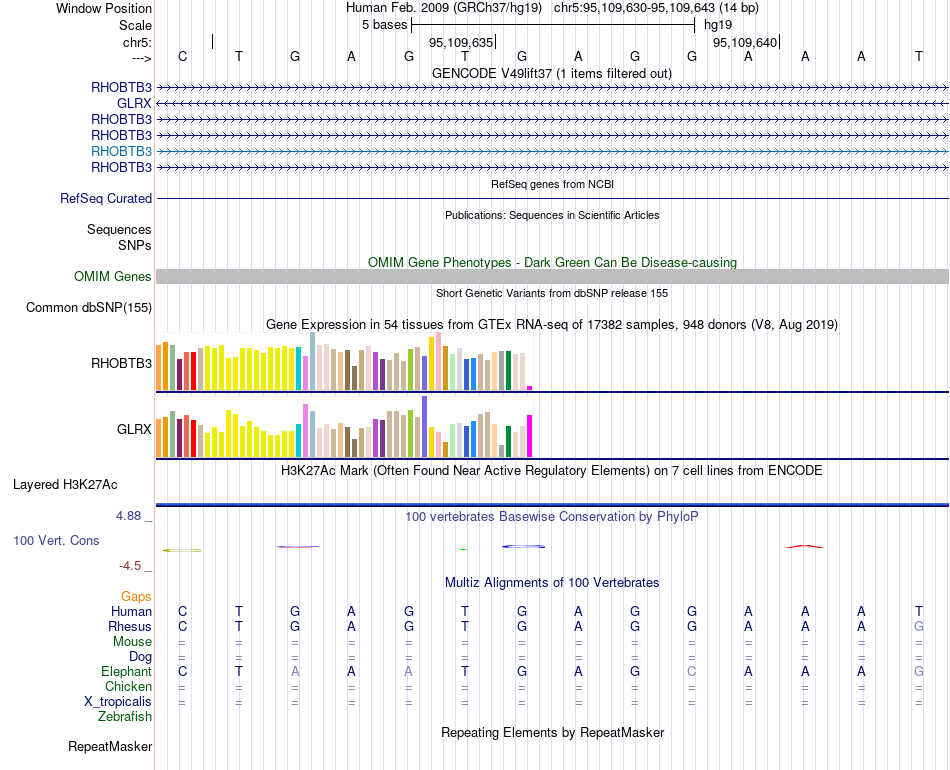
Task: Click the Layered H3K27Ac label
Action: [65, 485]
